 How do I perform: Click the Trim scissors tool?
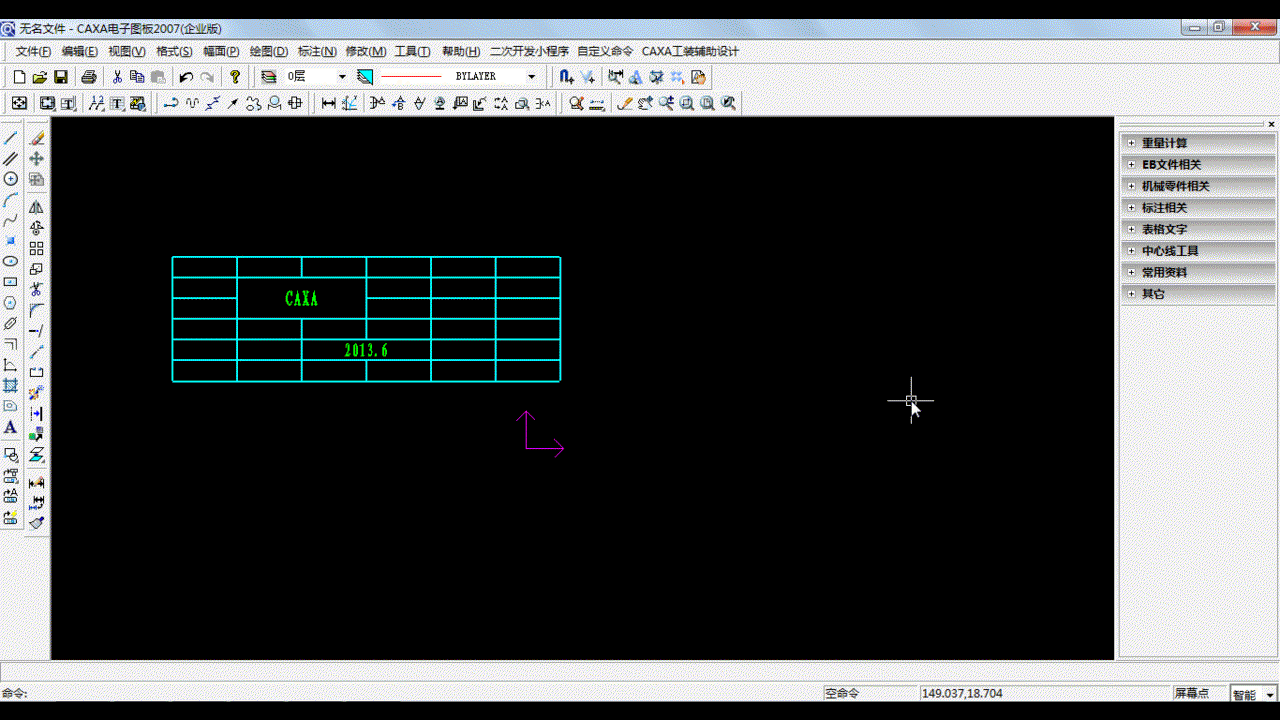pyautogui.click(x=37, y=290)
